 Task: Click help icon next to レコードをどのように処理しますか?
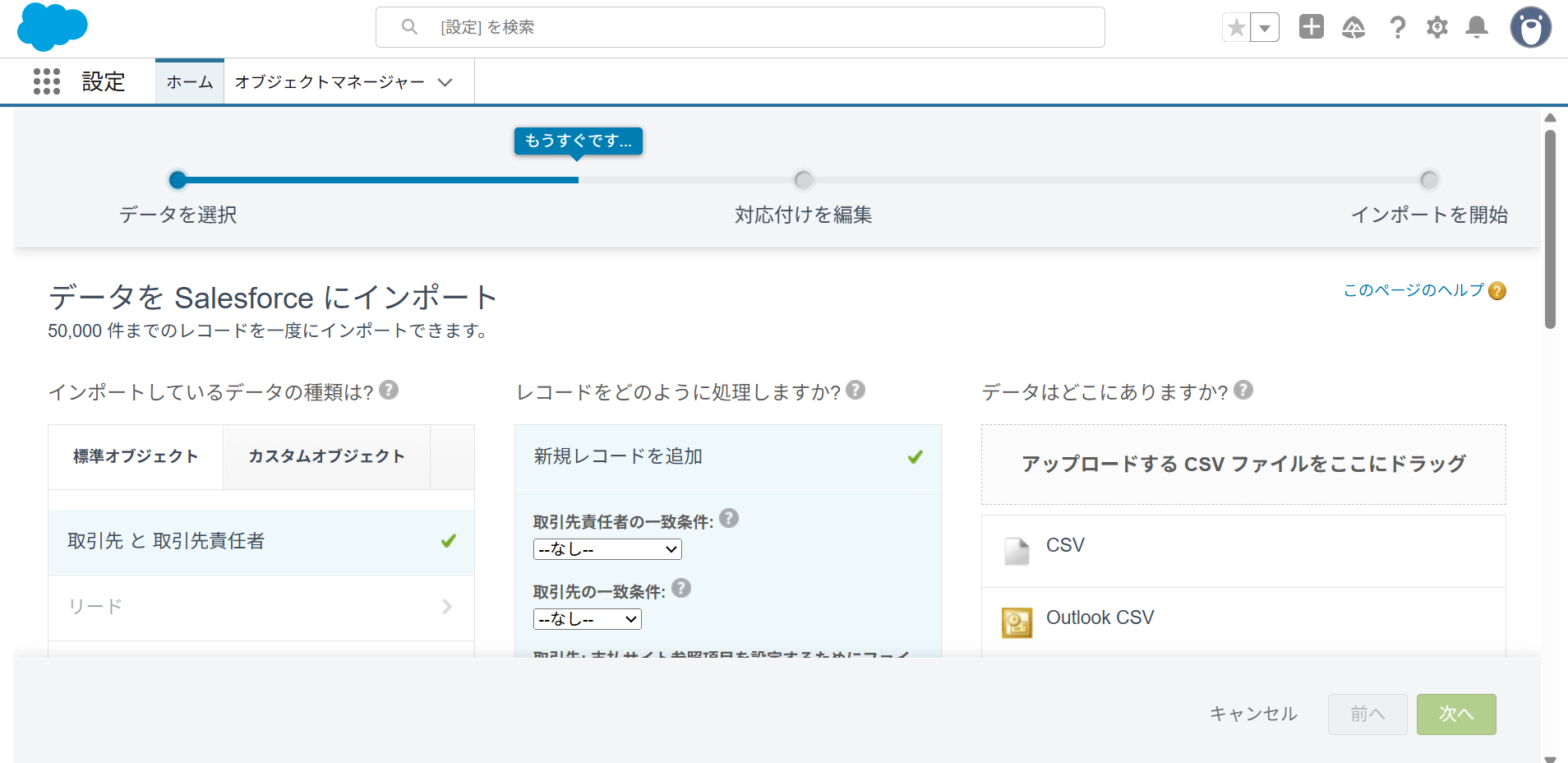[x=855, y=390]
